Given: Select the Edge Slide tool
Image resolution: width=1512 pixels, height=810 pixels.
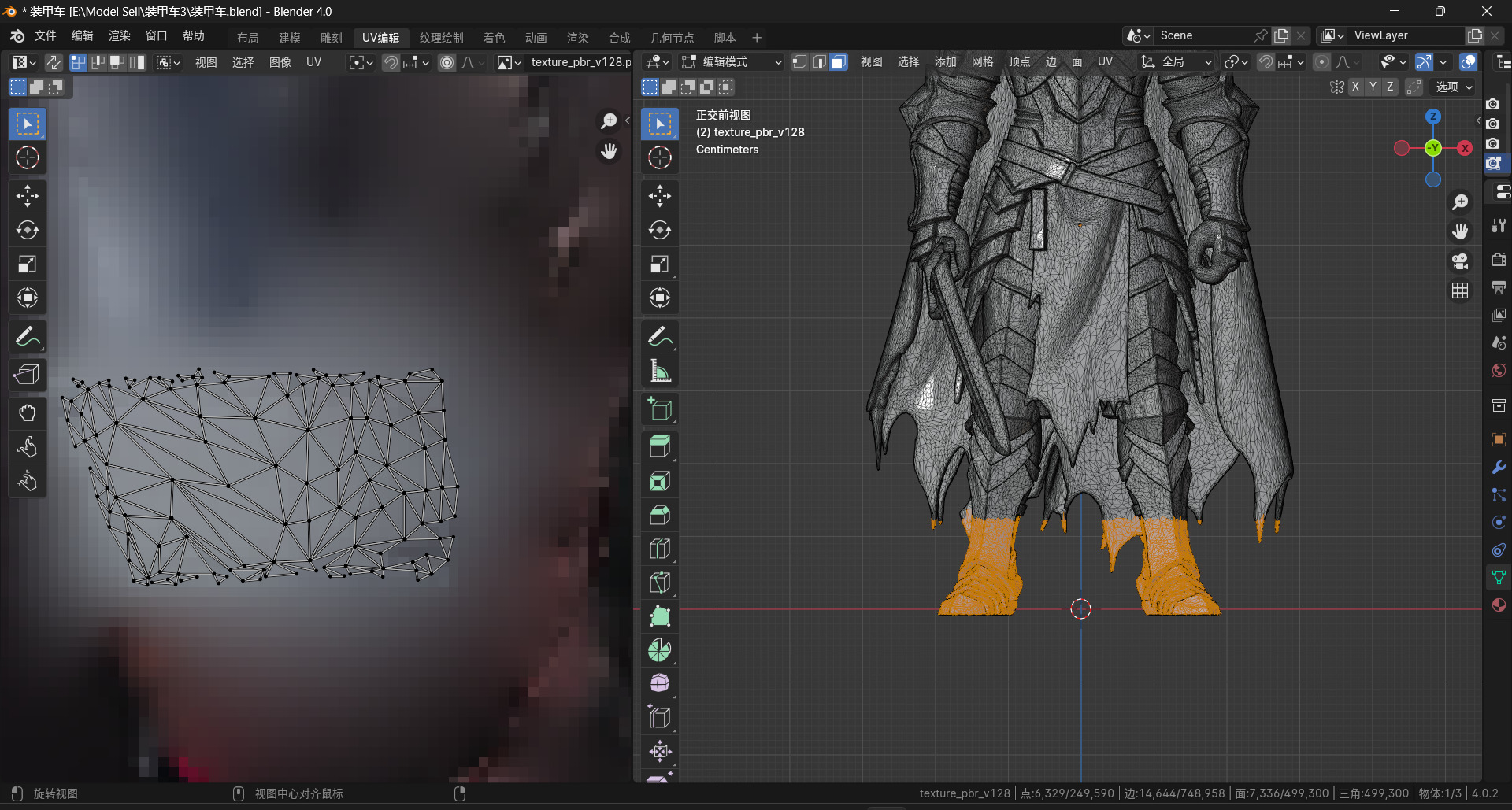Looking at the screenshot, I should point(660,717).
